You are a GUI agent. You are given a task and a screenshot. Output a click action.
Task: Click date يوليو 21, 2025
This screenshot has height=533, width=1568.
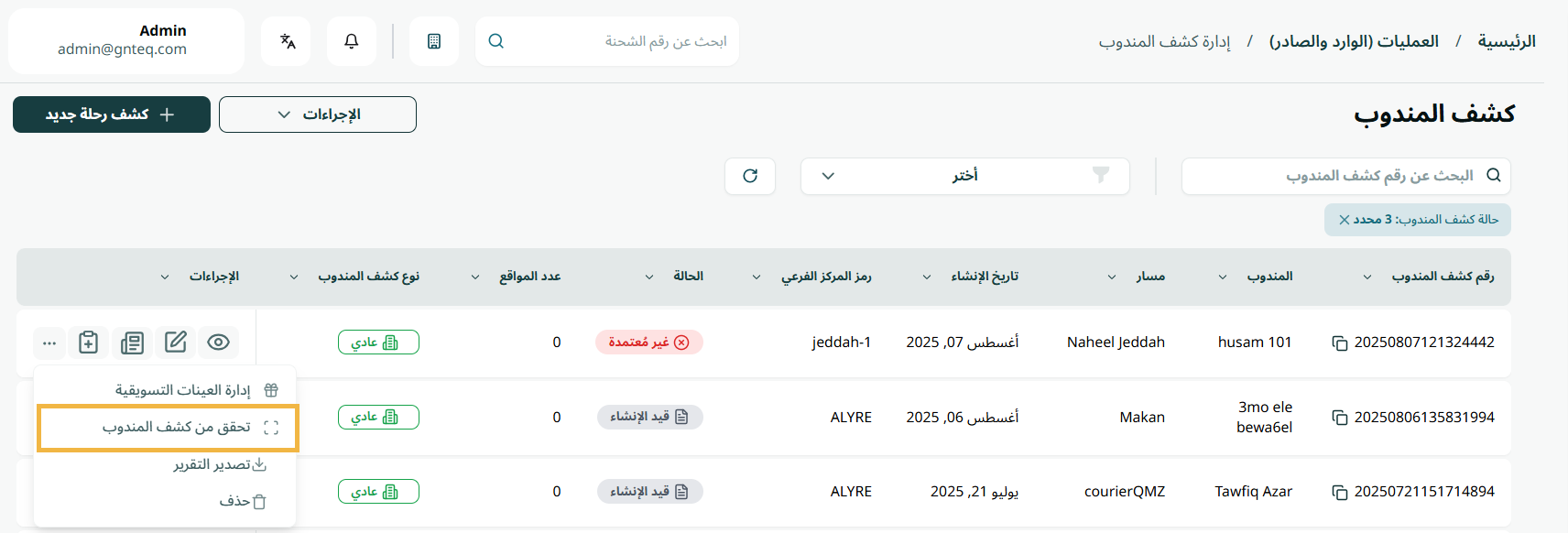(975, 492)
